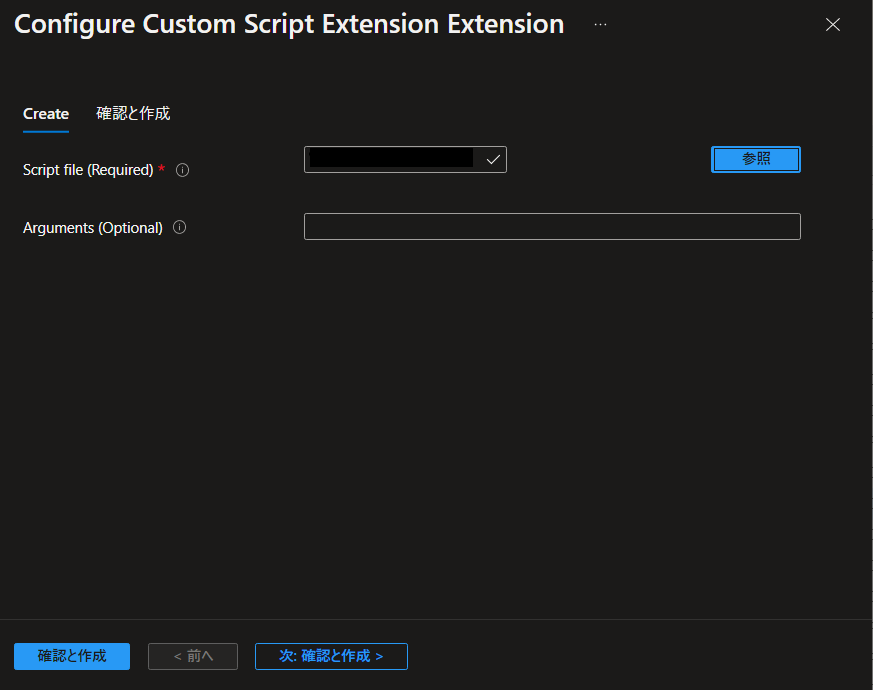
Task: Select the redacted file name in Script file
Action: click(391, 158)
